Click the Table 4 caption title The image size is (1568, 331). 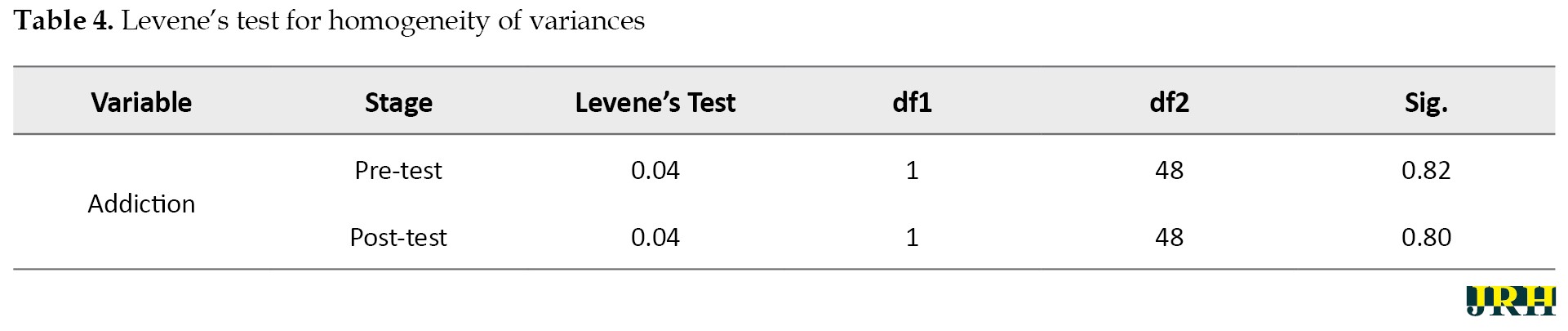click(x=330, y=20)
